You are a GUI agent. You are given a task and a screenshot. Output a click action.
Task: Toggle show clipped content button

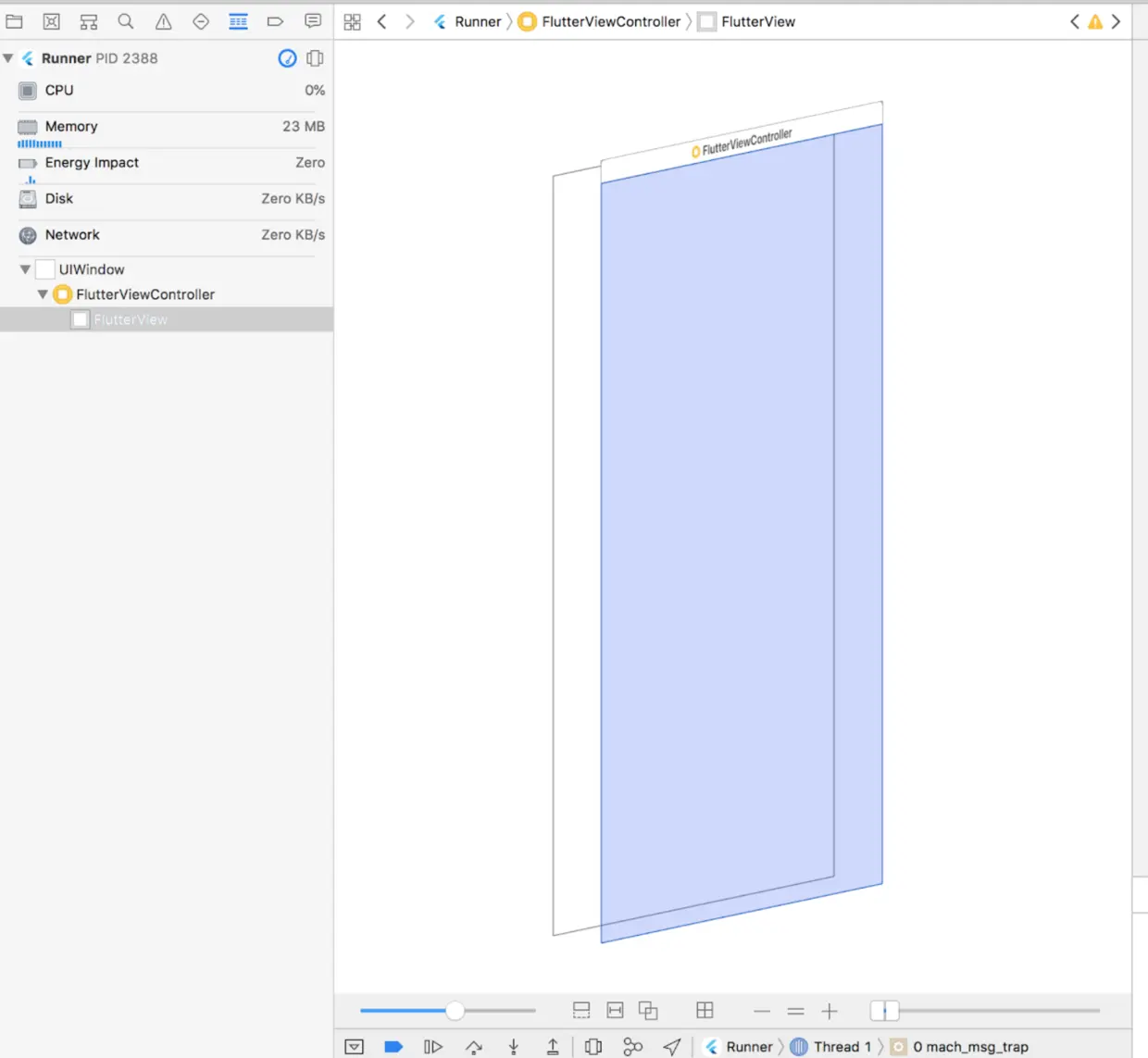581,1011
